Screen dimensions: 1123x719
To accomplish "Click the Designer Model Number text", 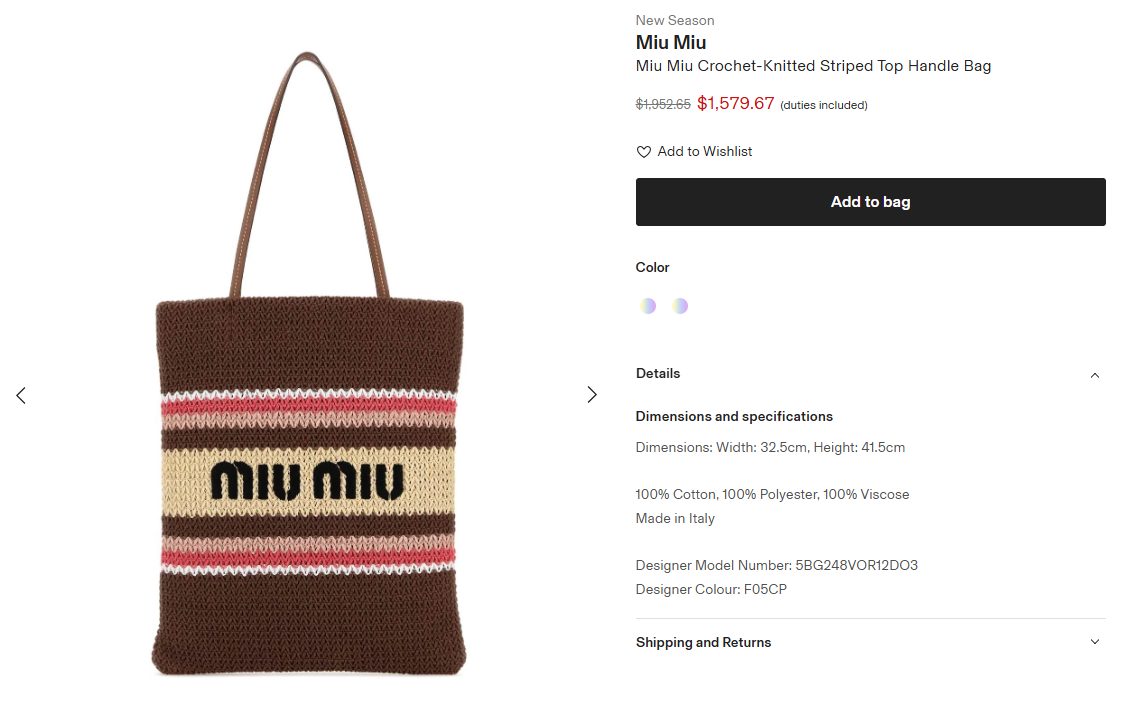I will click(776, 565).
